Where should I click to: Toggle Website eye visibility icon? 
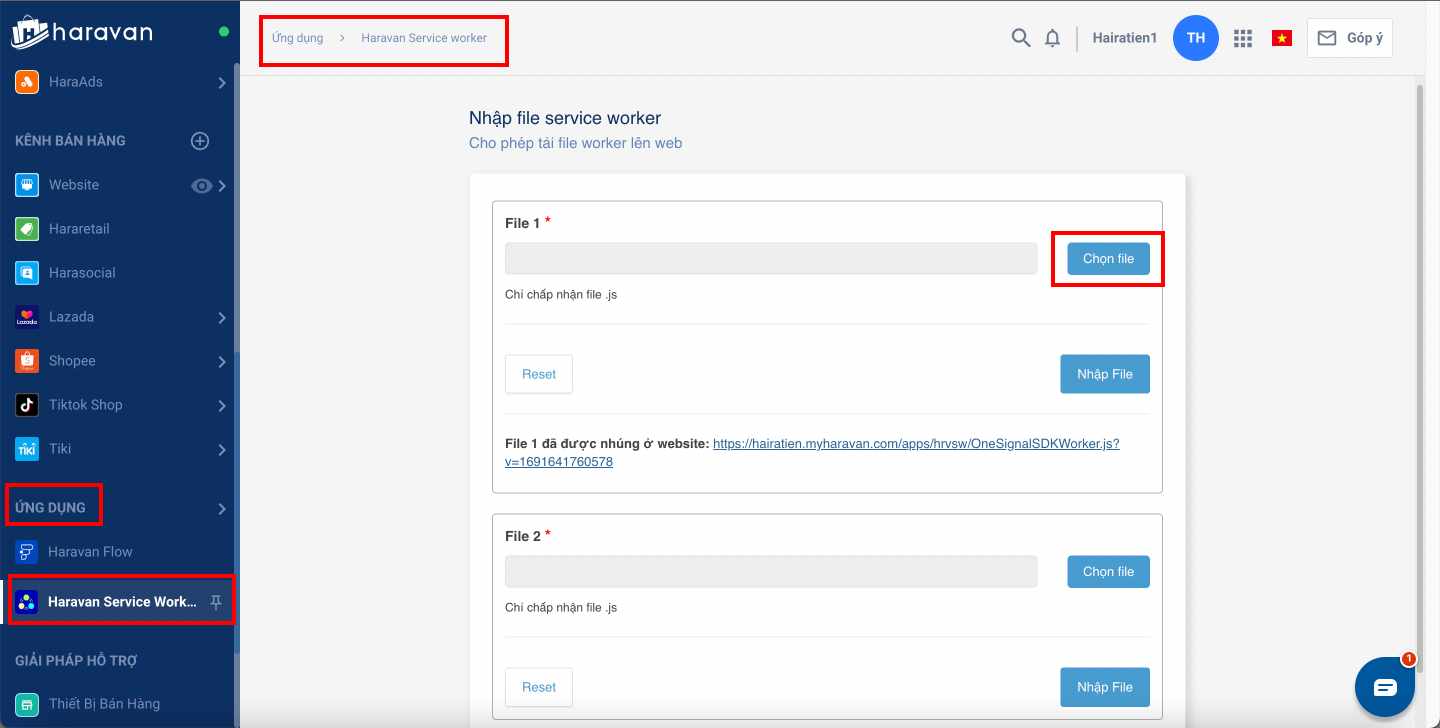(201, 185)
